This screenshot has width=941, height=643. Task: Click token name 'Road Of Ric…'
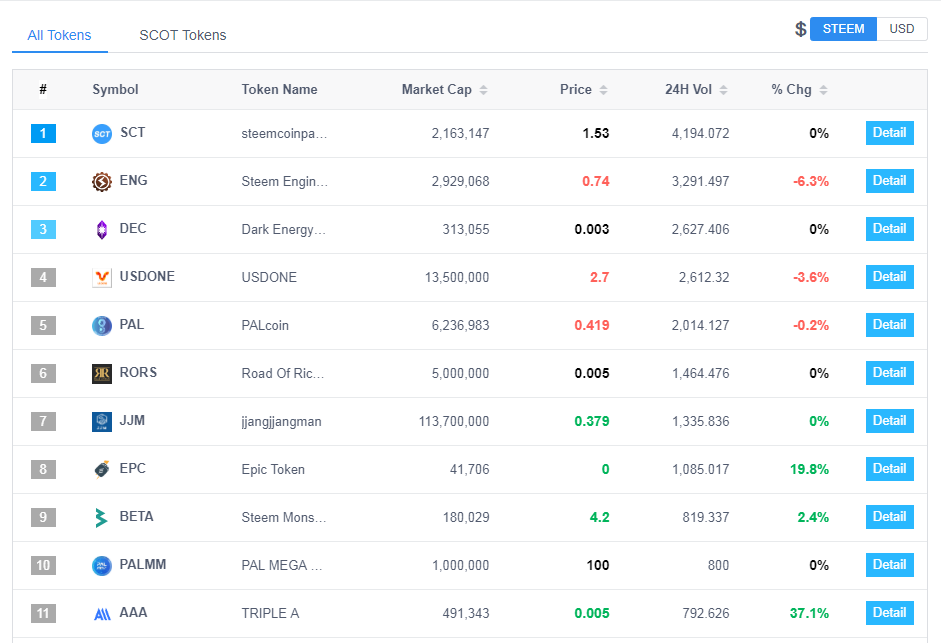click(283, 373)
